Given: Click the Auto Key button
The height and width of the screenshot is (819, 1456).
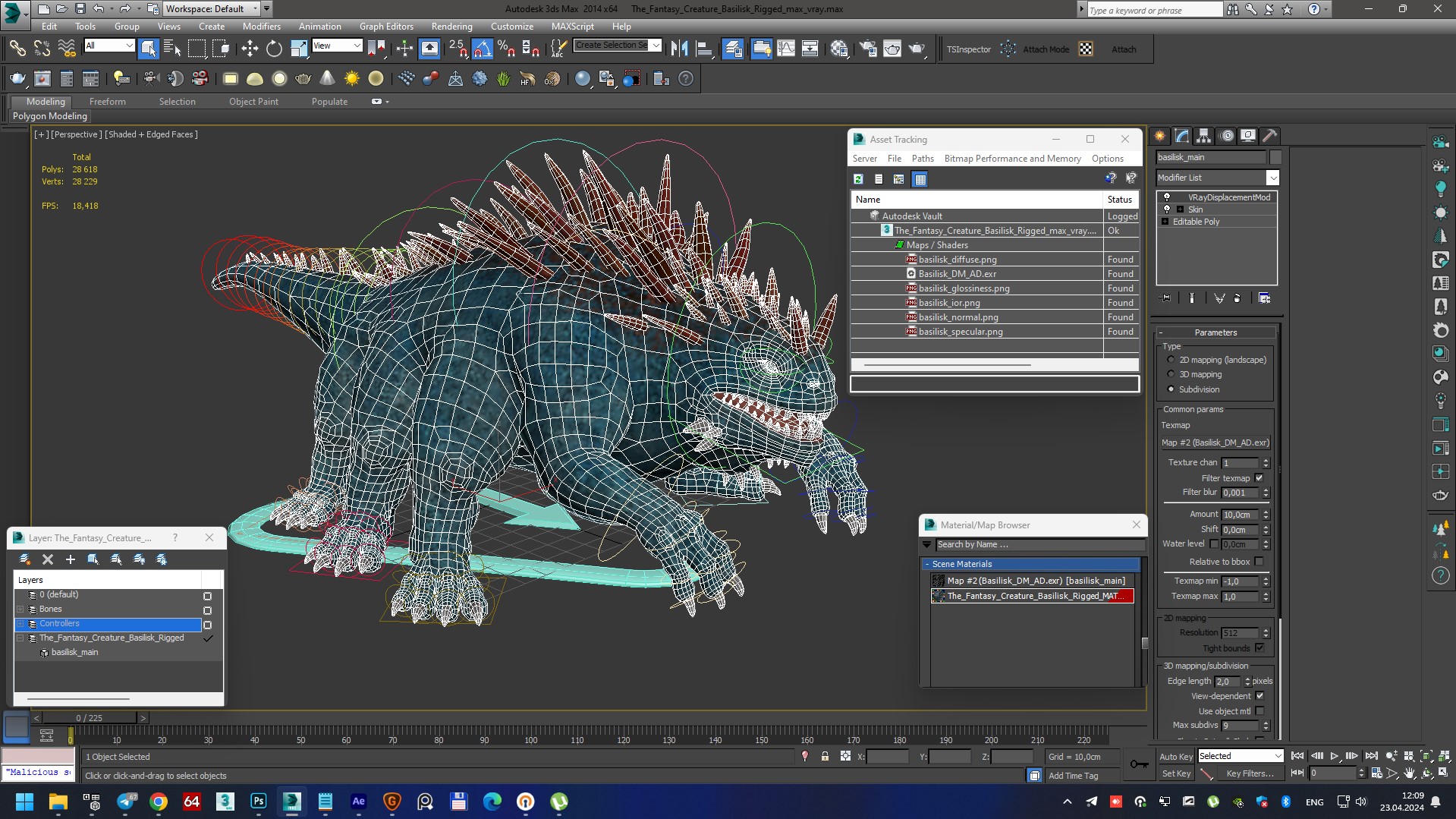Looking at the screenshot, I should (1175, 756).
